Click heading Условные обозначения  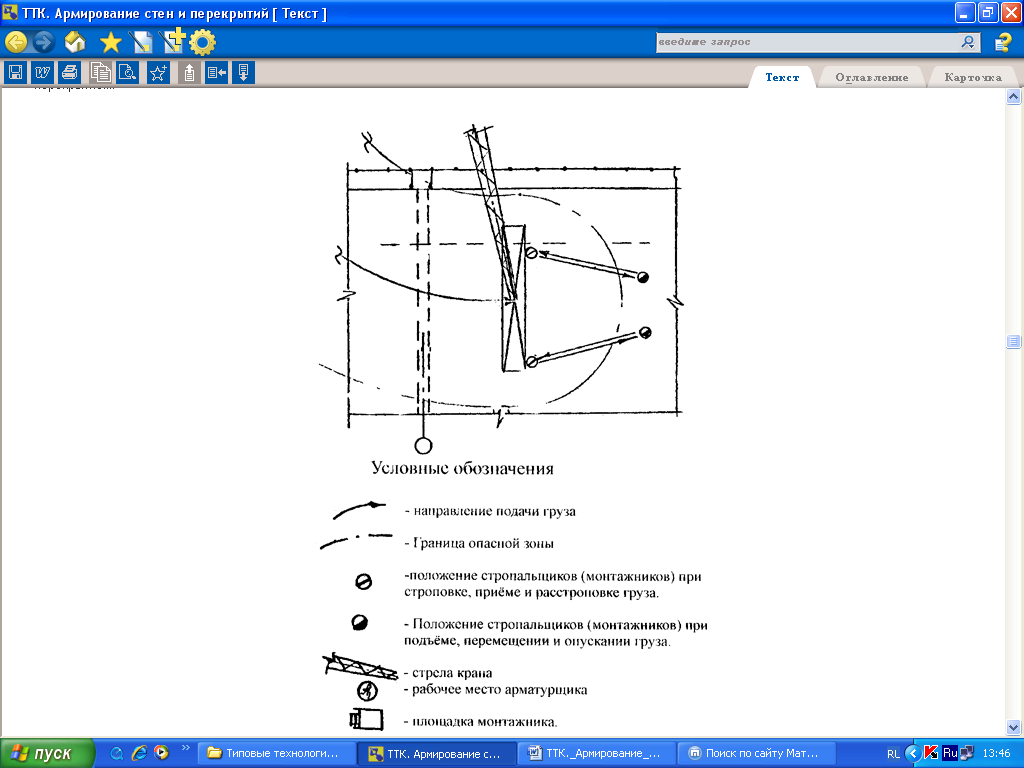(x=462, y=468)
